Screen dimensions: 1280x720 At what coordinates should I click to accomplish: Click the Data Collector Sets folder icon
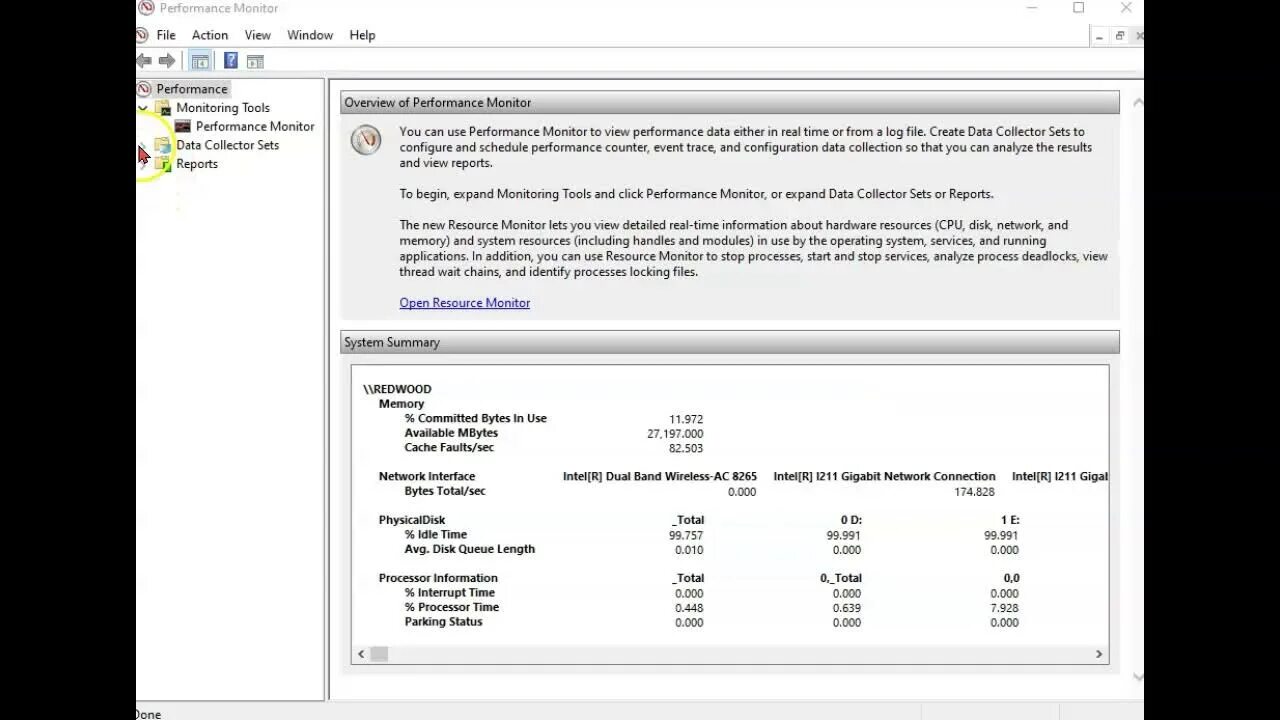click(163, 145)
